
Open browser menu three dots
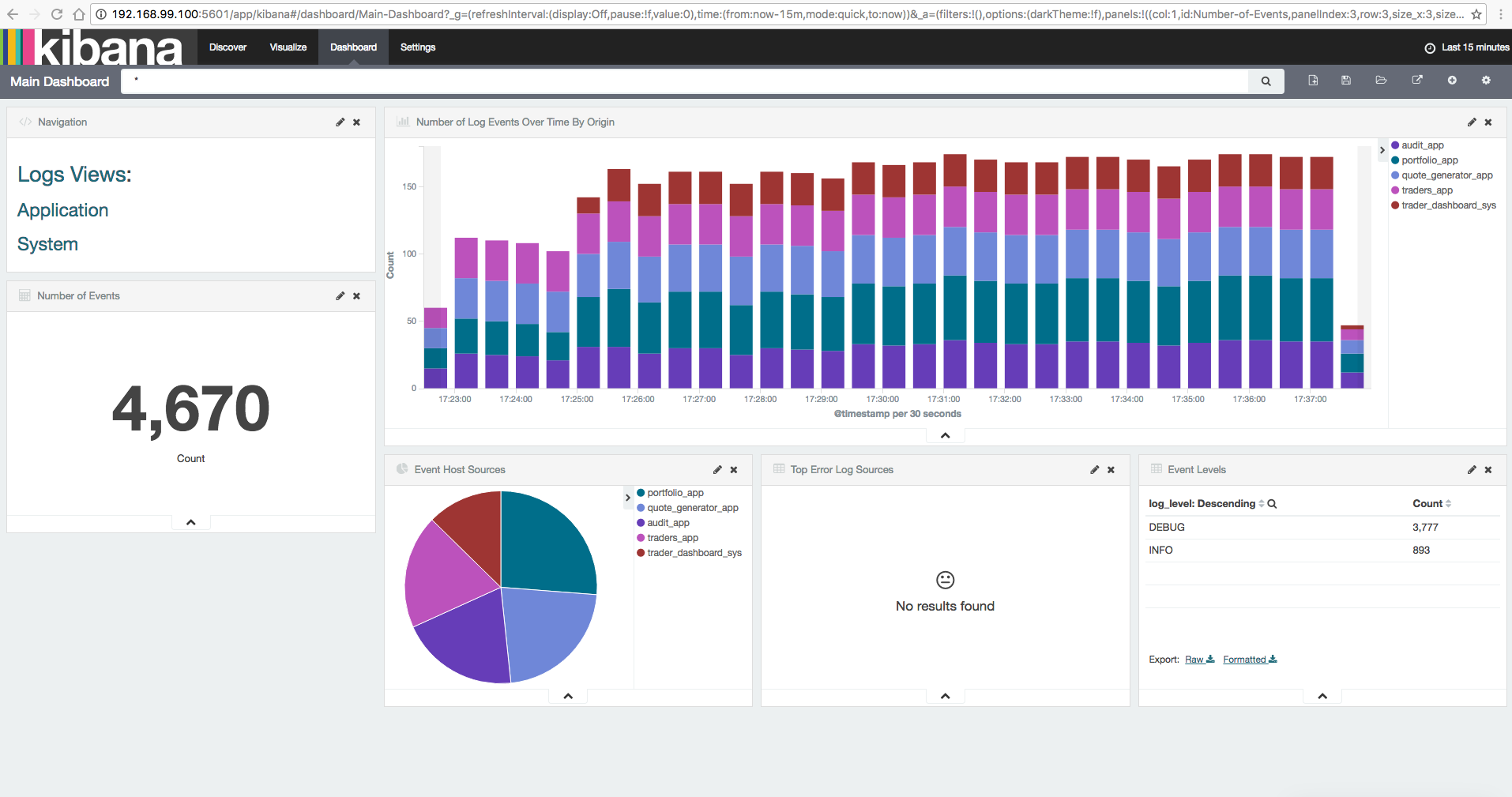click(1500, 14)
